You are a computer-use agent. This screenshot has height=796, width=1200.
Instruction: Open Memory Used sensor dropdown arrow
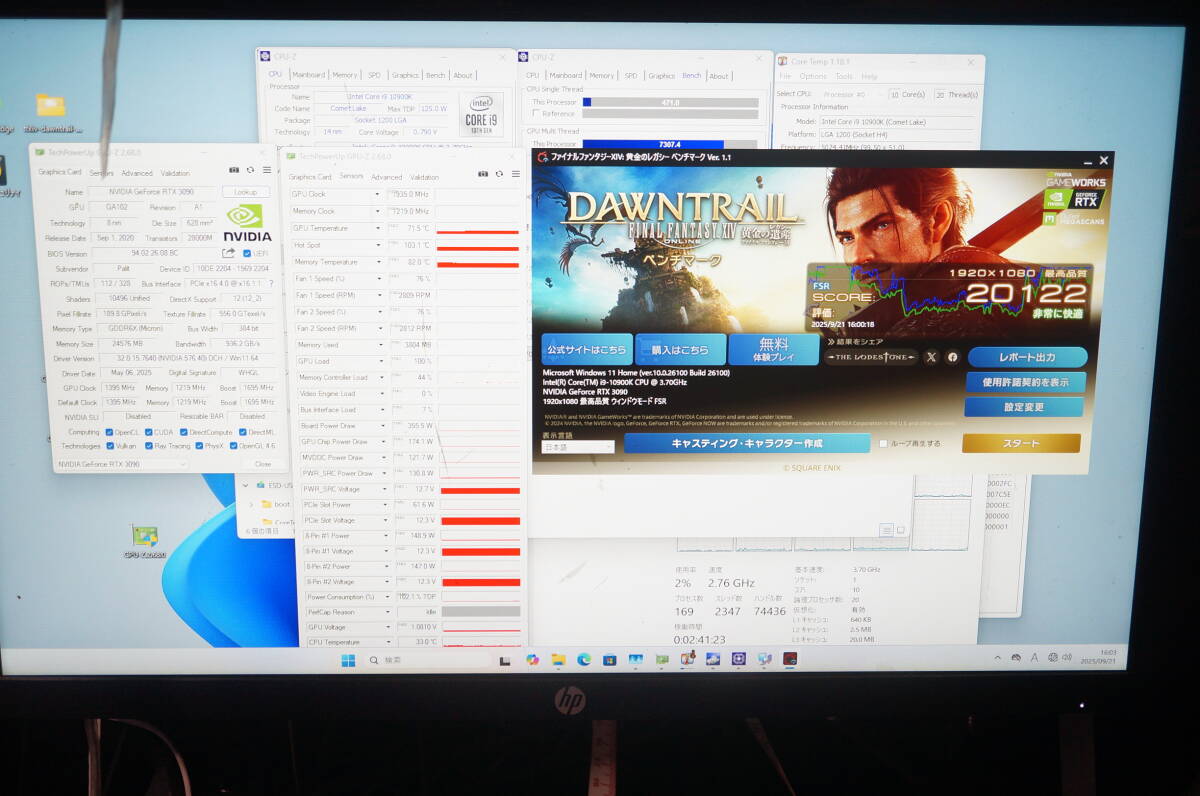click(380, 345)
